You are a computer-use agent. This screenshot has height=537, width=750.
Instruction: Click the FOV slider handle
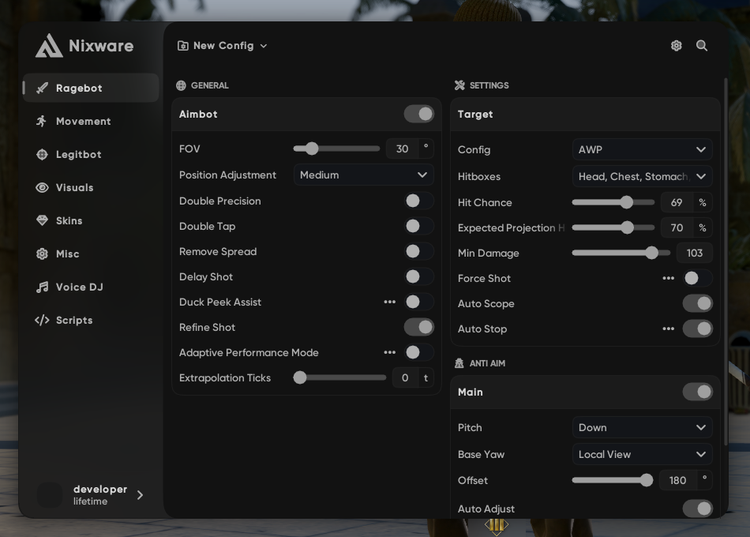click(x=311, y=149)
